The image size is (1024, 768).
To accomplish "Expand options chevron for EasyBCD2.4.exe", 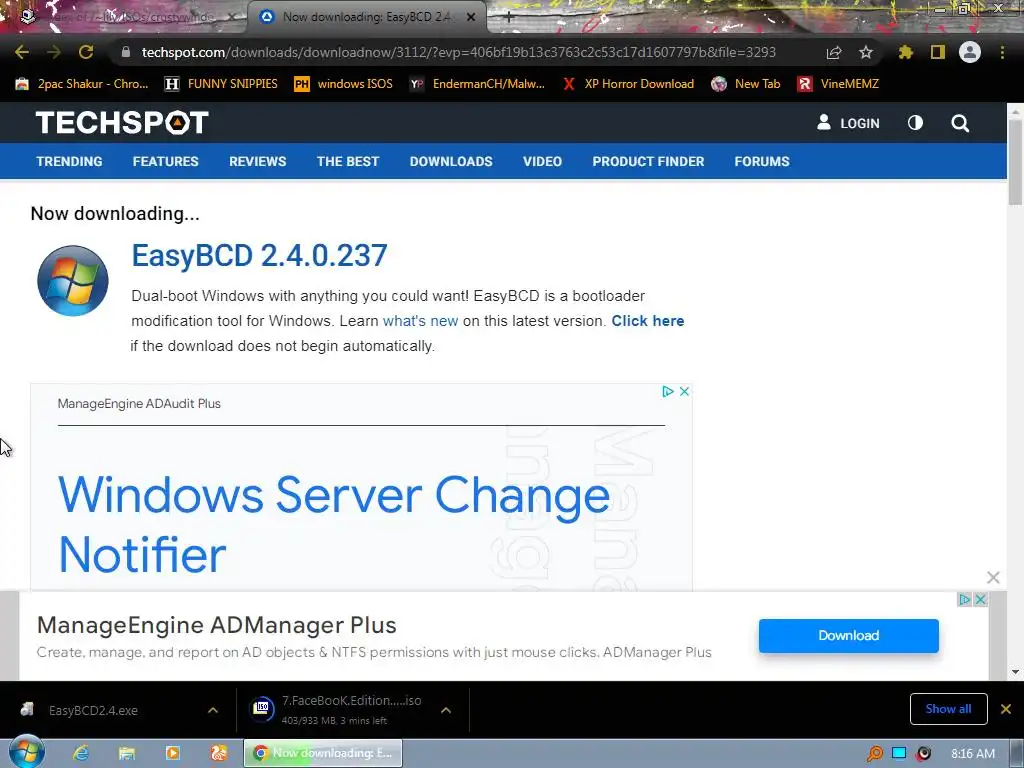I will pyautogui.click(x=213, y=710).
